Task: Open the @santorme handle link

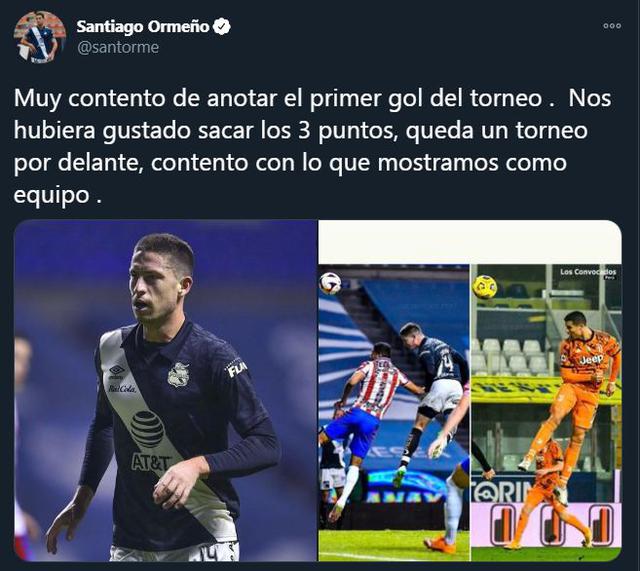Action: [118, 47]
